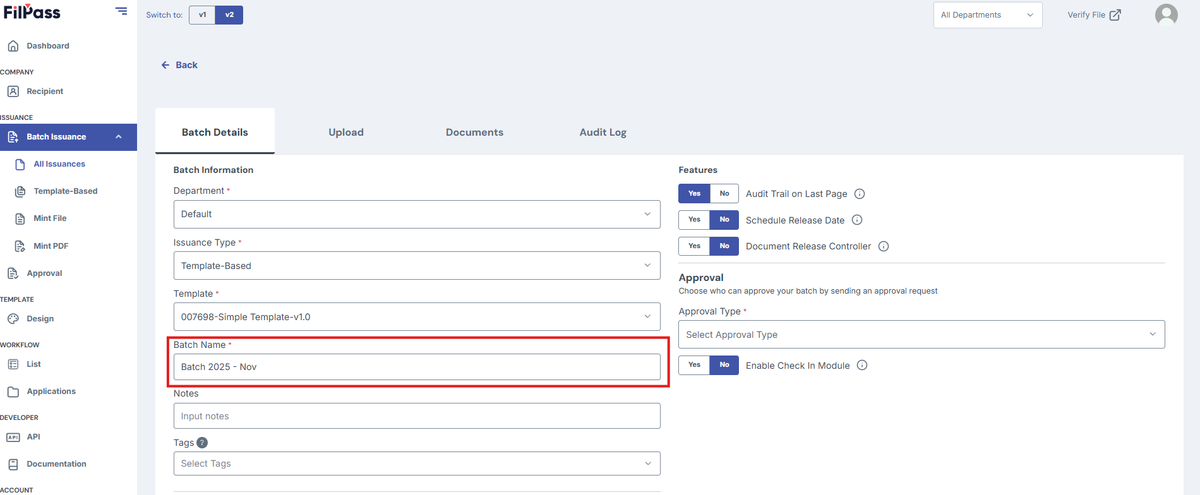The height and width of the screenshot is (495, 1200).
Task: Show info for Audit Trail on Last Page
Action: [x=859, y=194]
